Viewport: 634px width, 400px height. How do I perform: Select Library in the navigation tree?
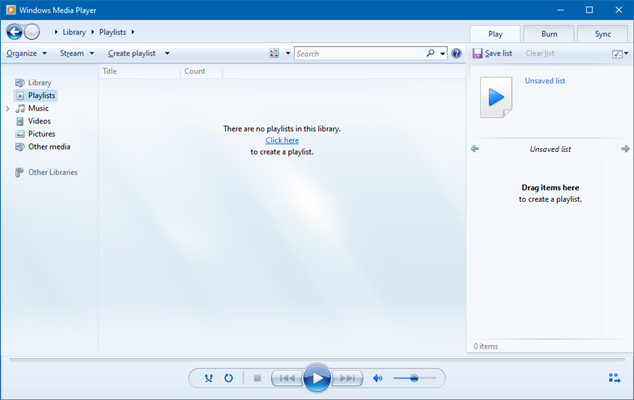tap(40, 83)
